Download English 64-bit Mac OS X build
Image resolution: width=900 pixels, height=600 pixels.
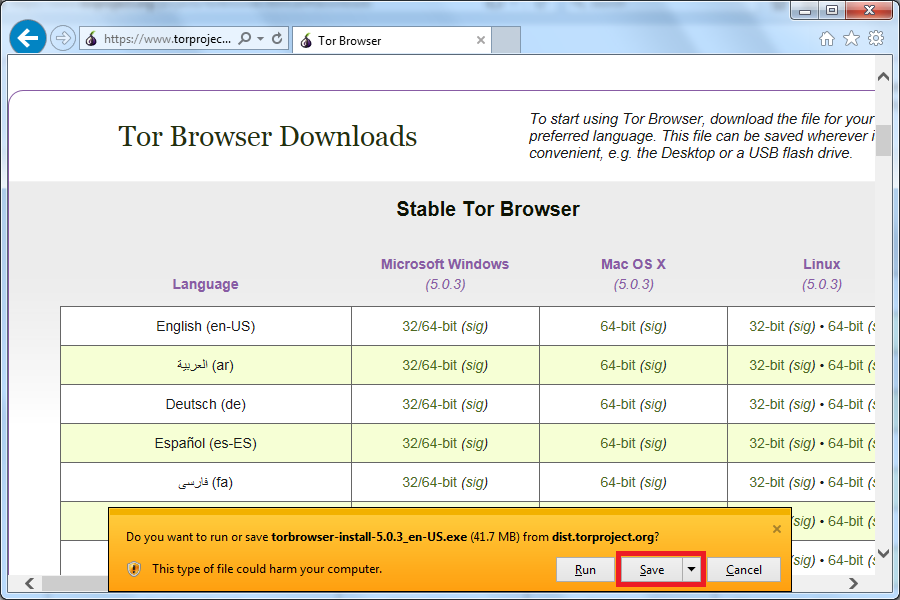[x=618, y=326]
